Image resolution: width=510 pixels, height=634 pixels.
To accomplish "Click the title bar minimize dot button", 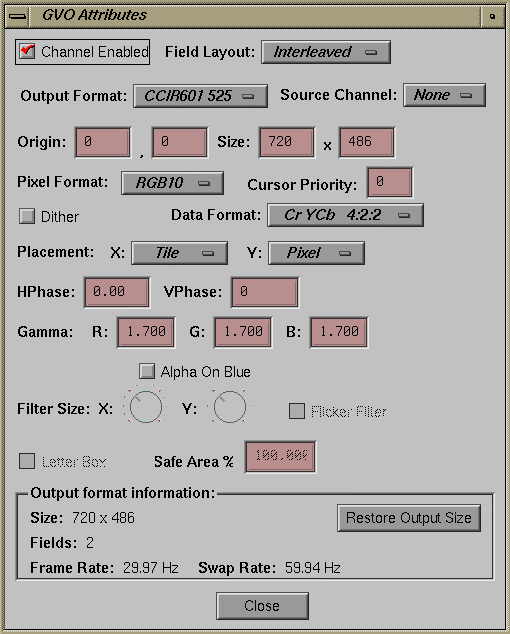I will coord(492,16).
